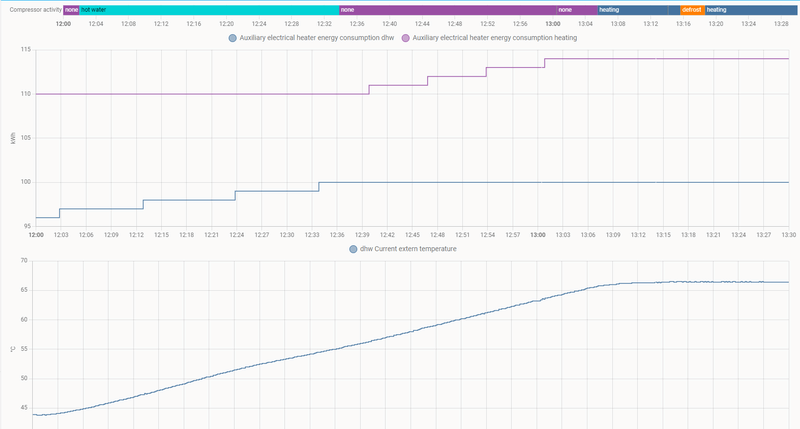Image resolution: width=800 pixels, height=429 pixels.
Task: Click the '70' value on temperature axis
Action: (24, 260)
